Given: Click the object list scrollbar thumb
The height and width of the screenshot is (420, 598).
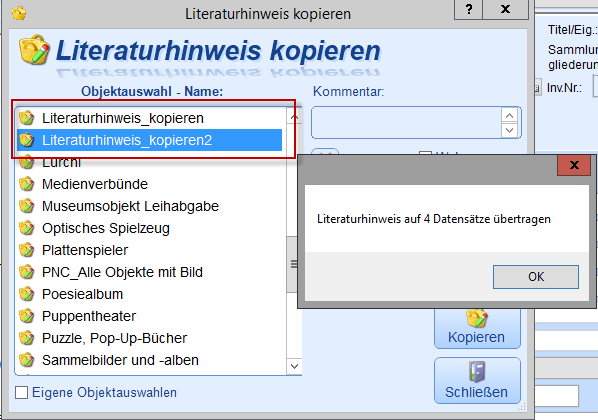Looking at the screenshot, I should (293, 264).
